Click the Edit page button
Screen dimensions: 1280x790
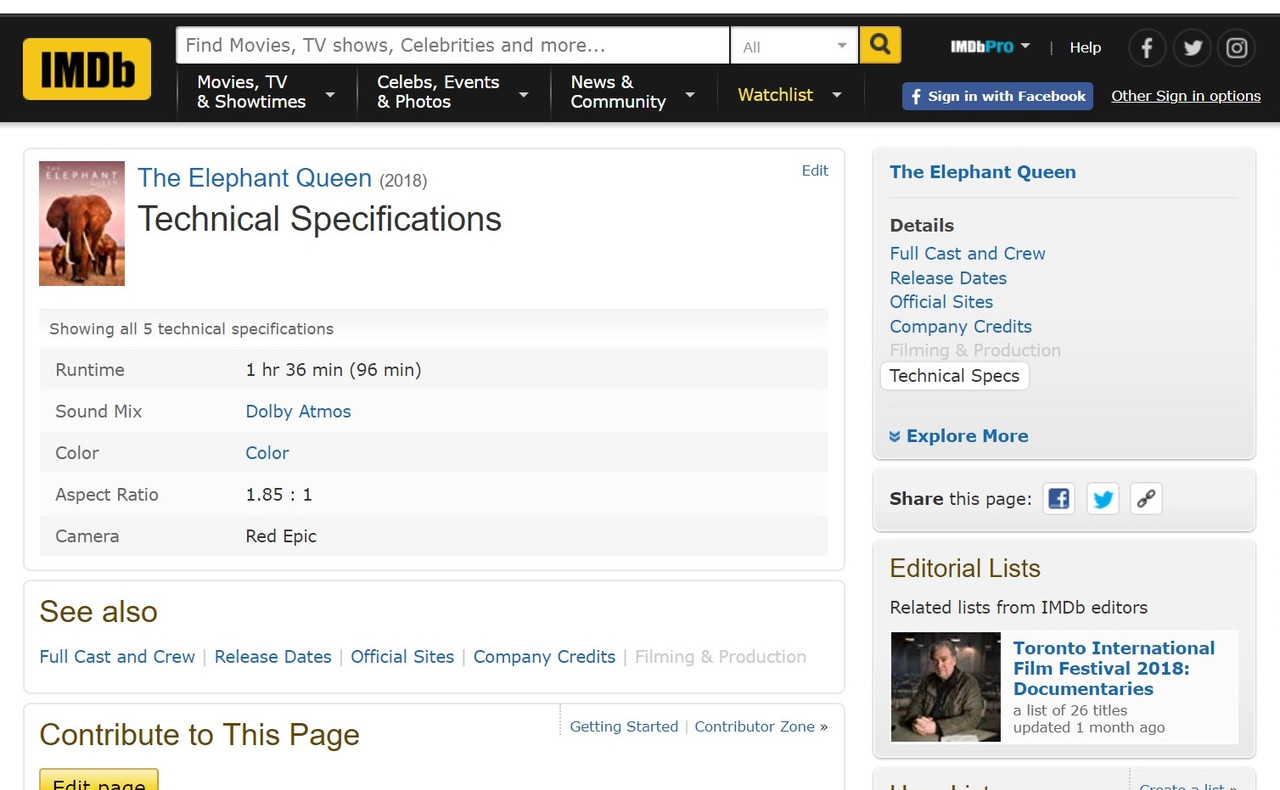(99, 780)
